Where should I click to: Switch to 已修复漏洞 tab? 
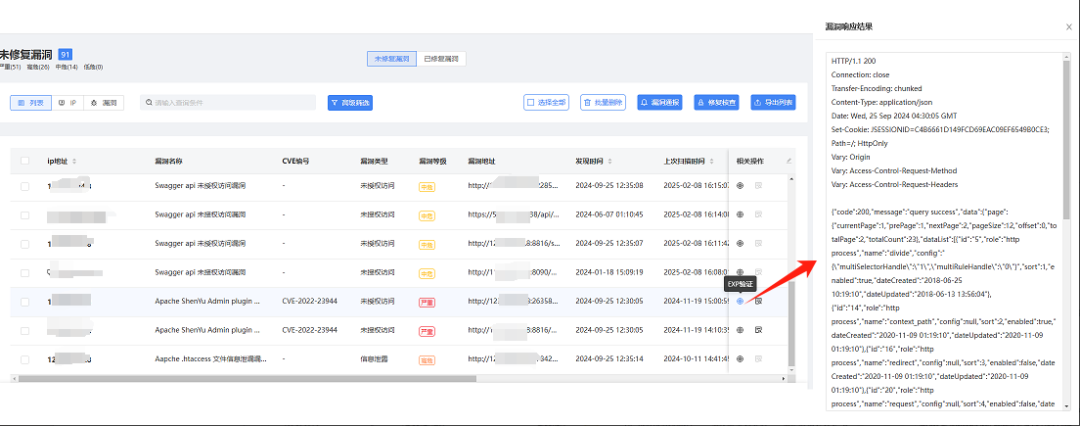tap(442, 59)
